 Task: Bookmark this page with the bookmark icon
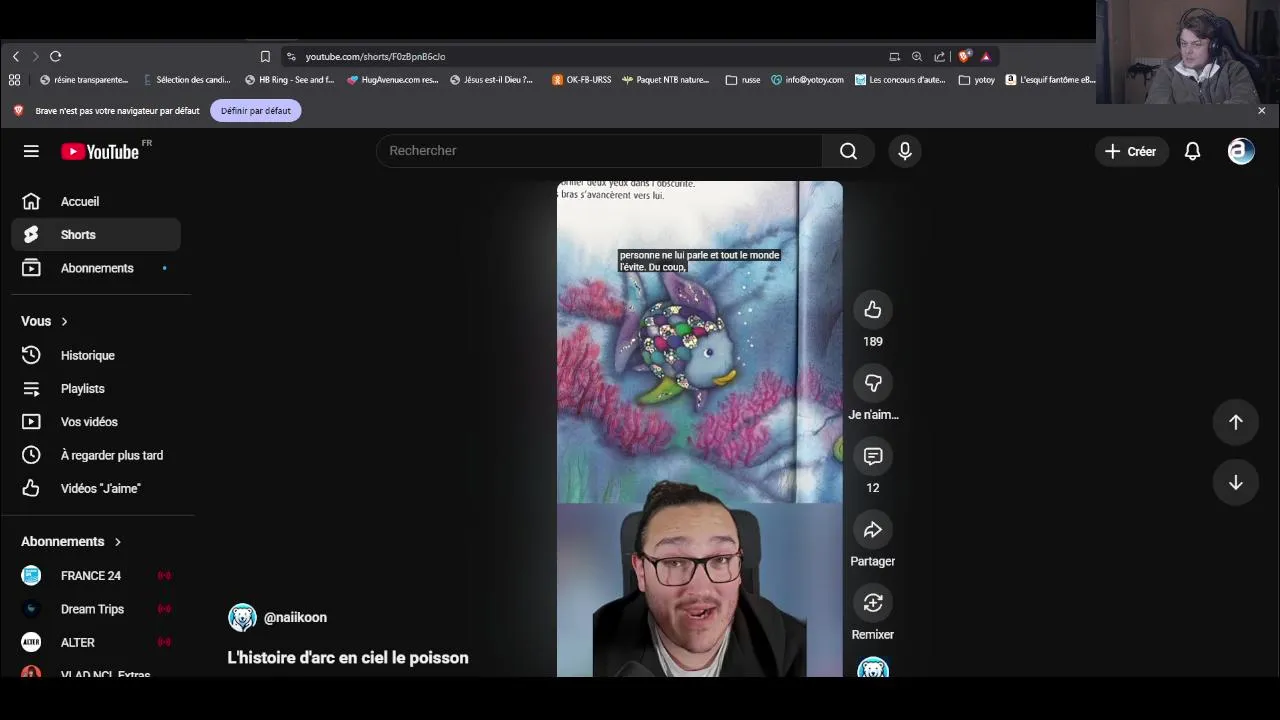point(265,57)
